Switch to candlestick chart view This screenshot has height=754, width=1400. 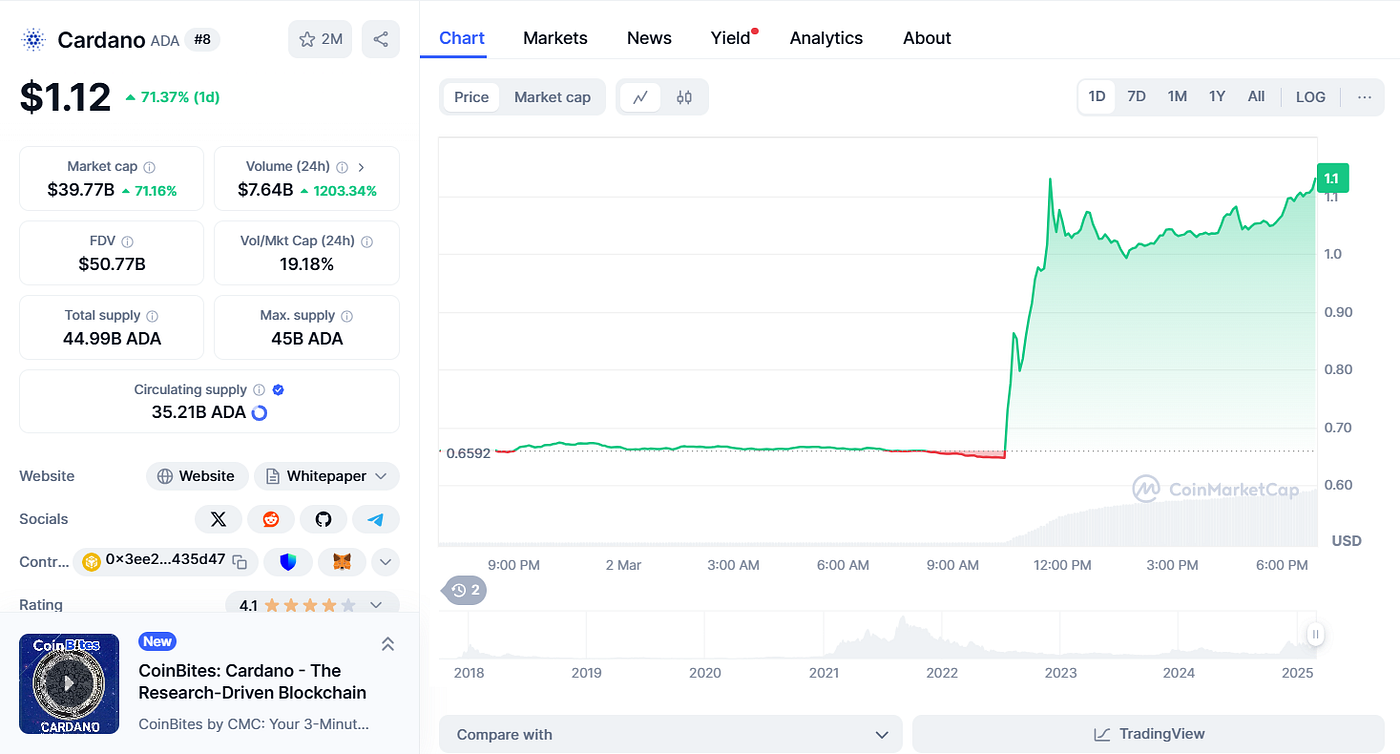(x=684, y=97)
